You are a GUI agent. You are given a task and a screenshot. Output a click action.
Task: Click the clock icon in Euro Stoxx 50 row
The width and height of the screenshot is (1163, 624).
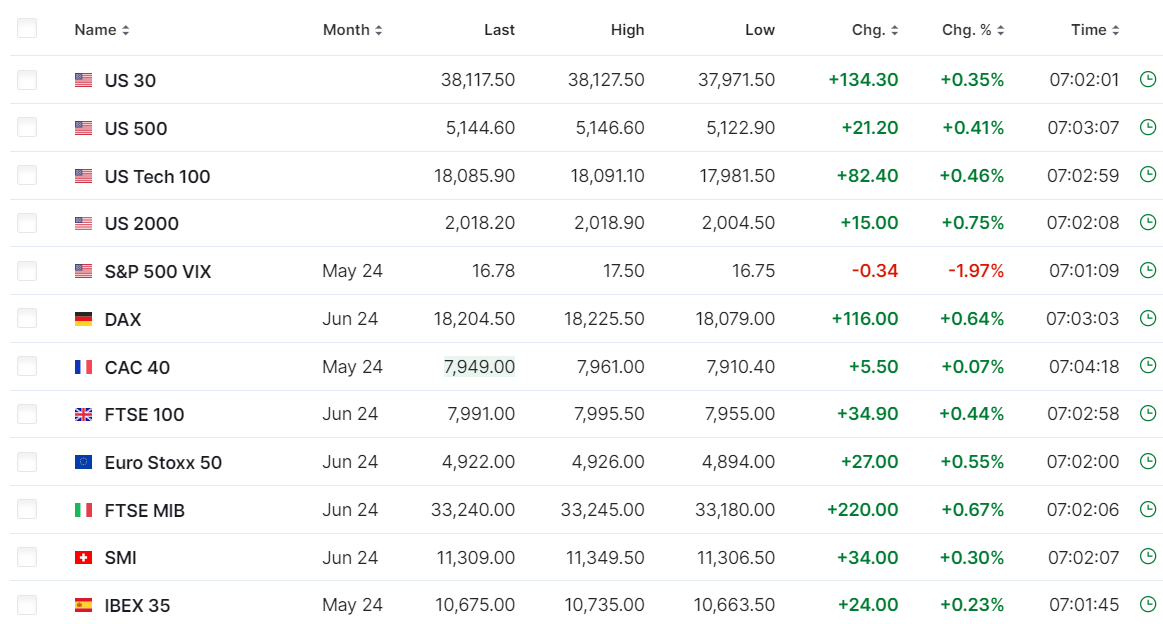click(1147, 462)
